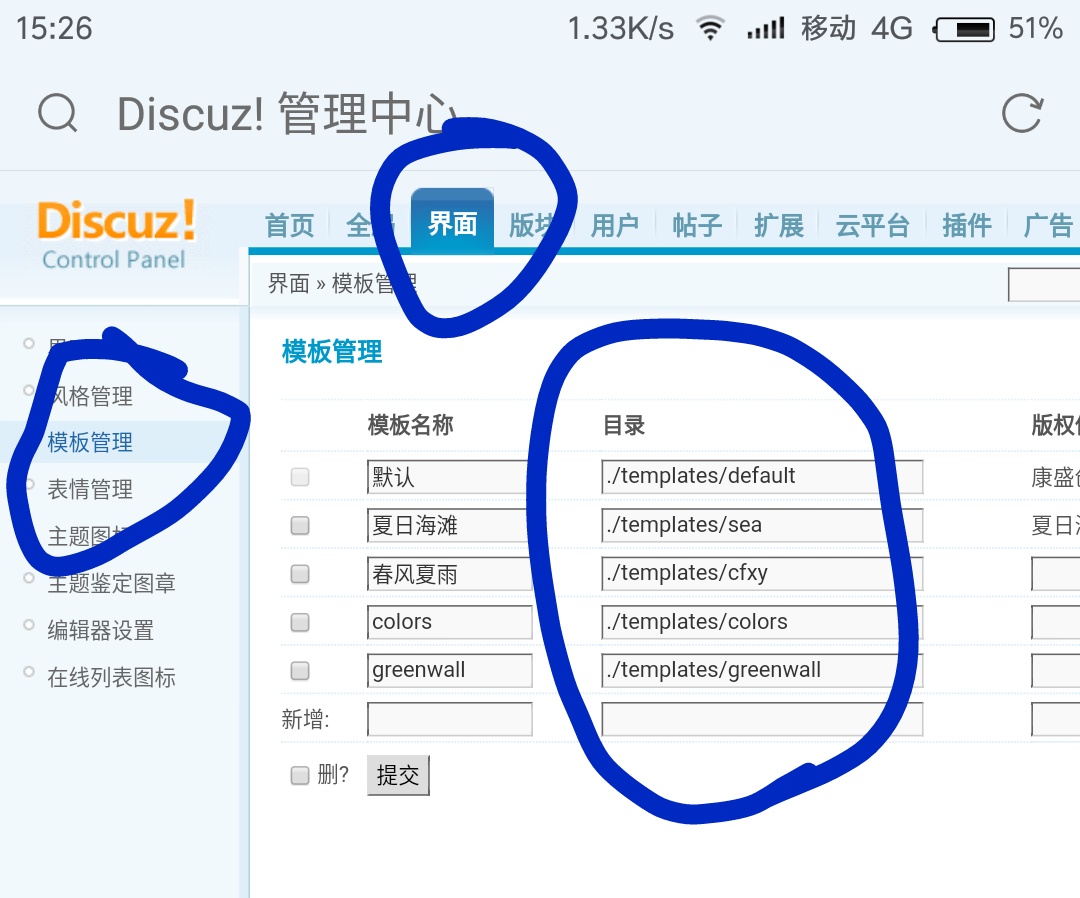Go to the 帖子 tab
Image resolution: width=1080 pixels, height=898 pixels.
tap(697, 226)
